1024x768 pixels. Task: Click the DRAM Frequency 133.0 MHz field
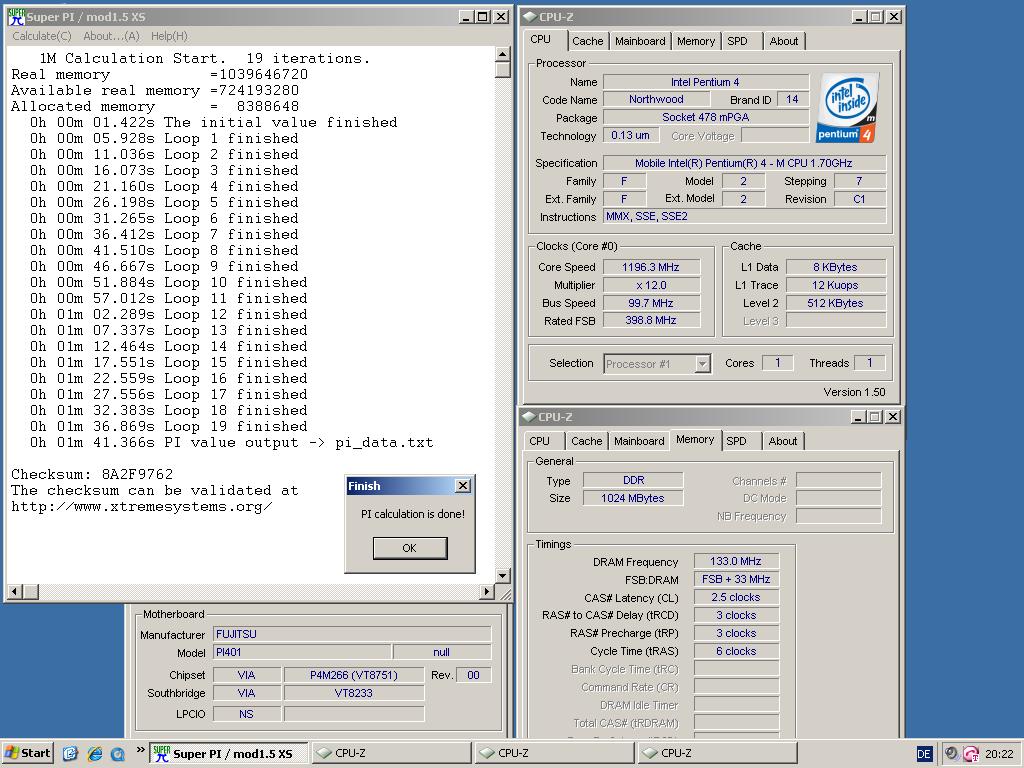coord(736,561)
